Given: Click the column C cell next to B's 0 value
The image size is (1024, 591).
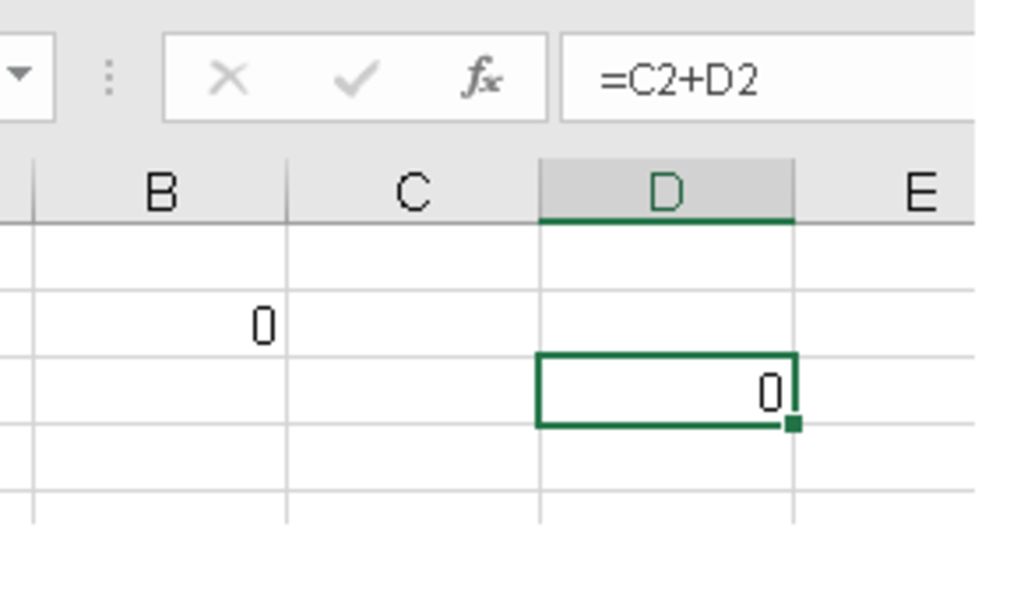Looking at the screenshot, I should click(413, 325).
